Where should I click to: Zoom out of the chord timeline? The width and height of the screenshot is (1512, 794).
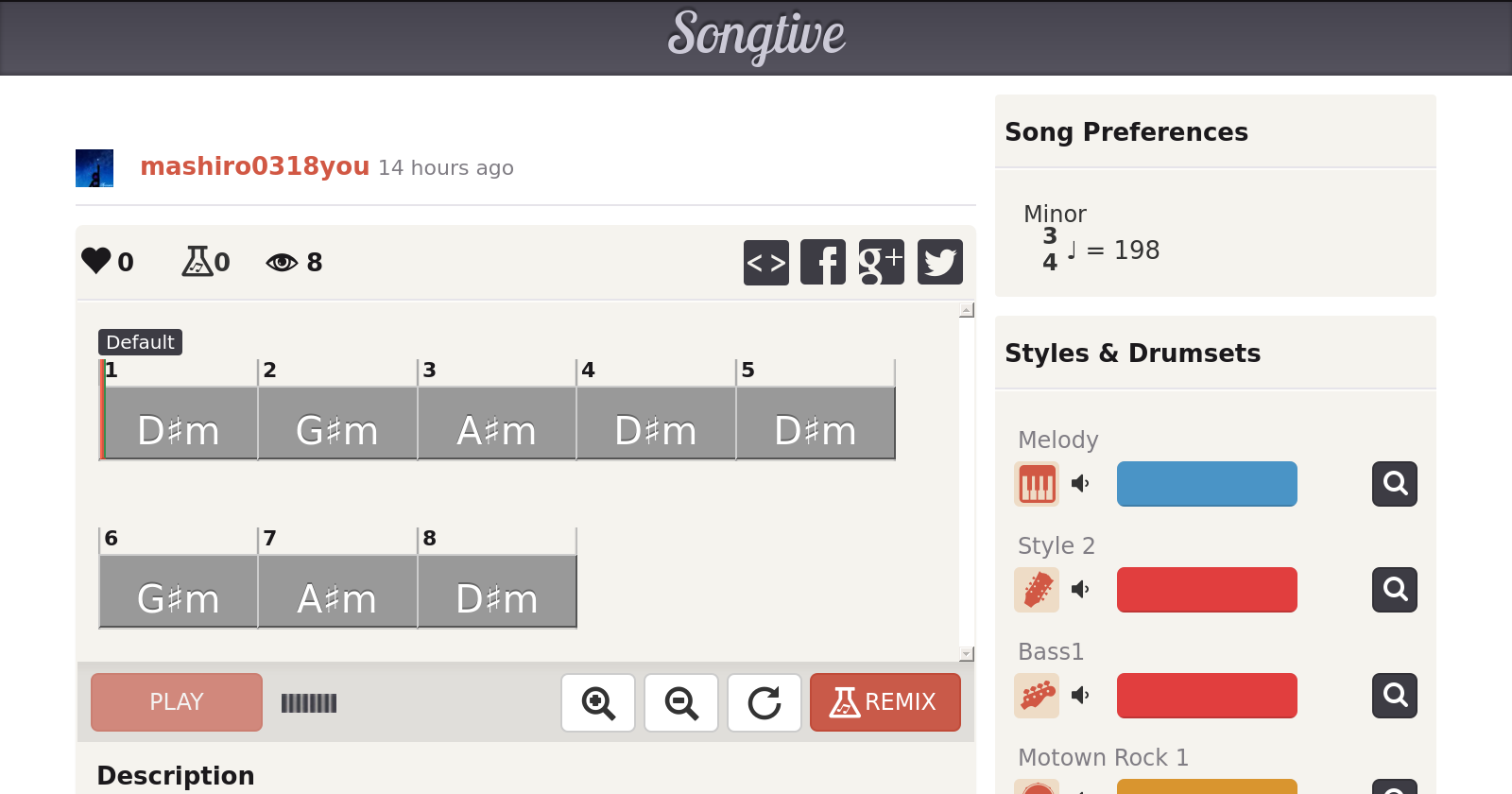coord(681,702)
